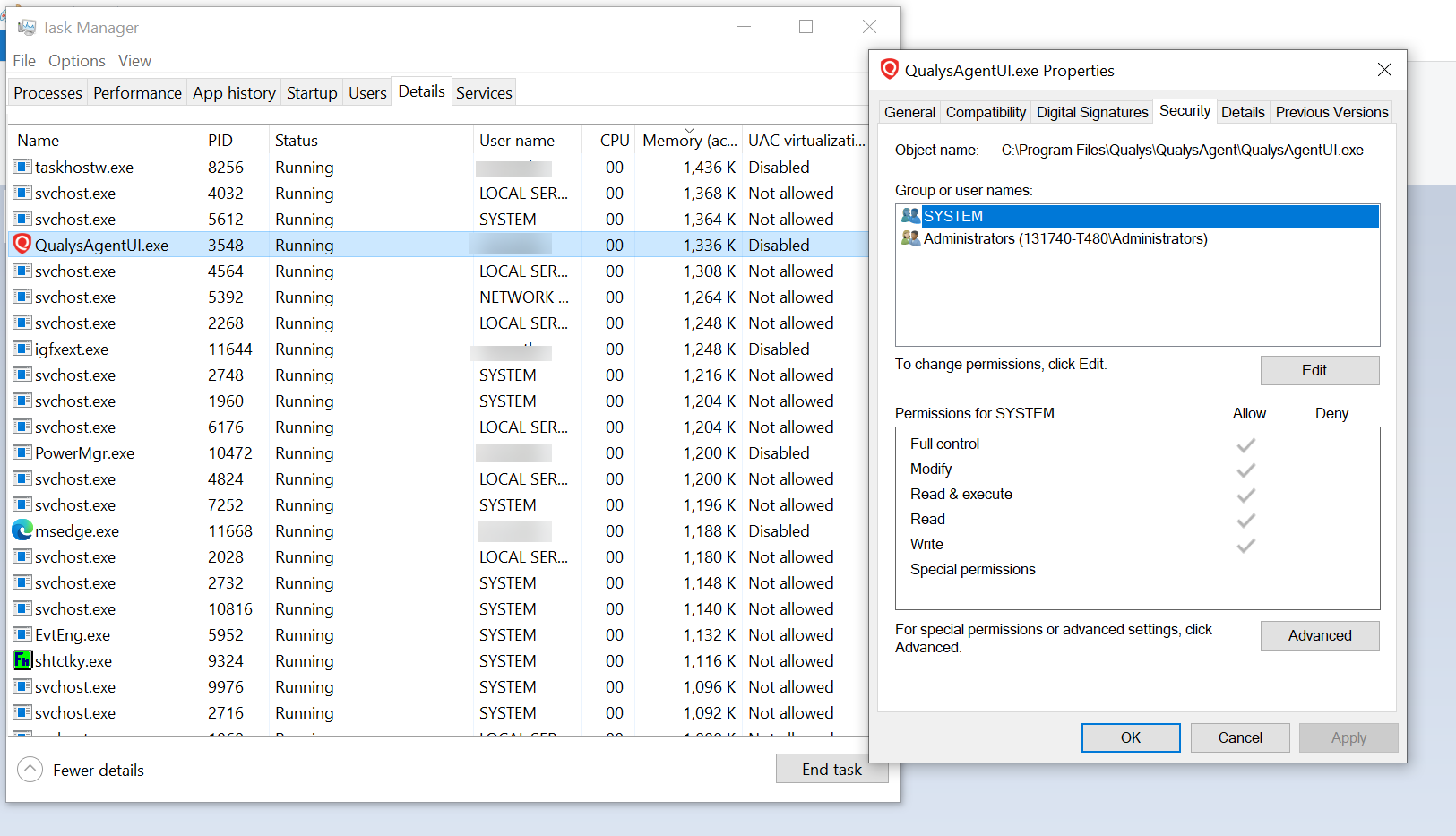Click the Modify Allow checkmark
1456x836 pixels.
point(1245,470)
